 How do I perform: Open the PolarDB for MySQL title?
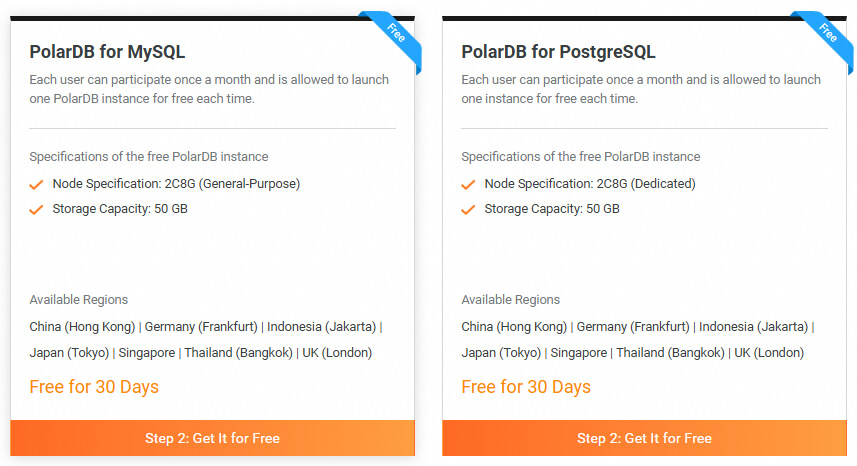[107, 52]
